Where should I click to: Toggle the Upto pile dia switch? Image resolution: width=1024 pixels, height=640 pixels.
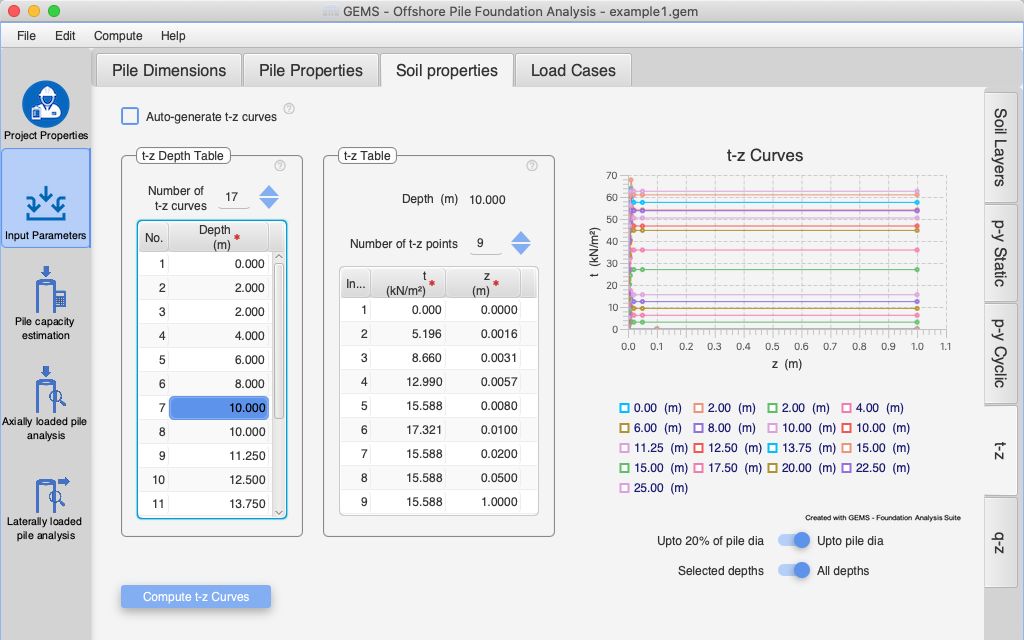(794, 541)
